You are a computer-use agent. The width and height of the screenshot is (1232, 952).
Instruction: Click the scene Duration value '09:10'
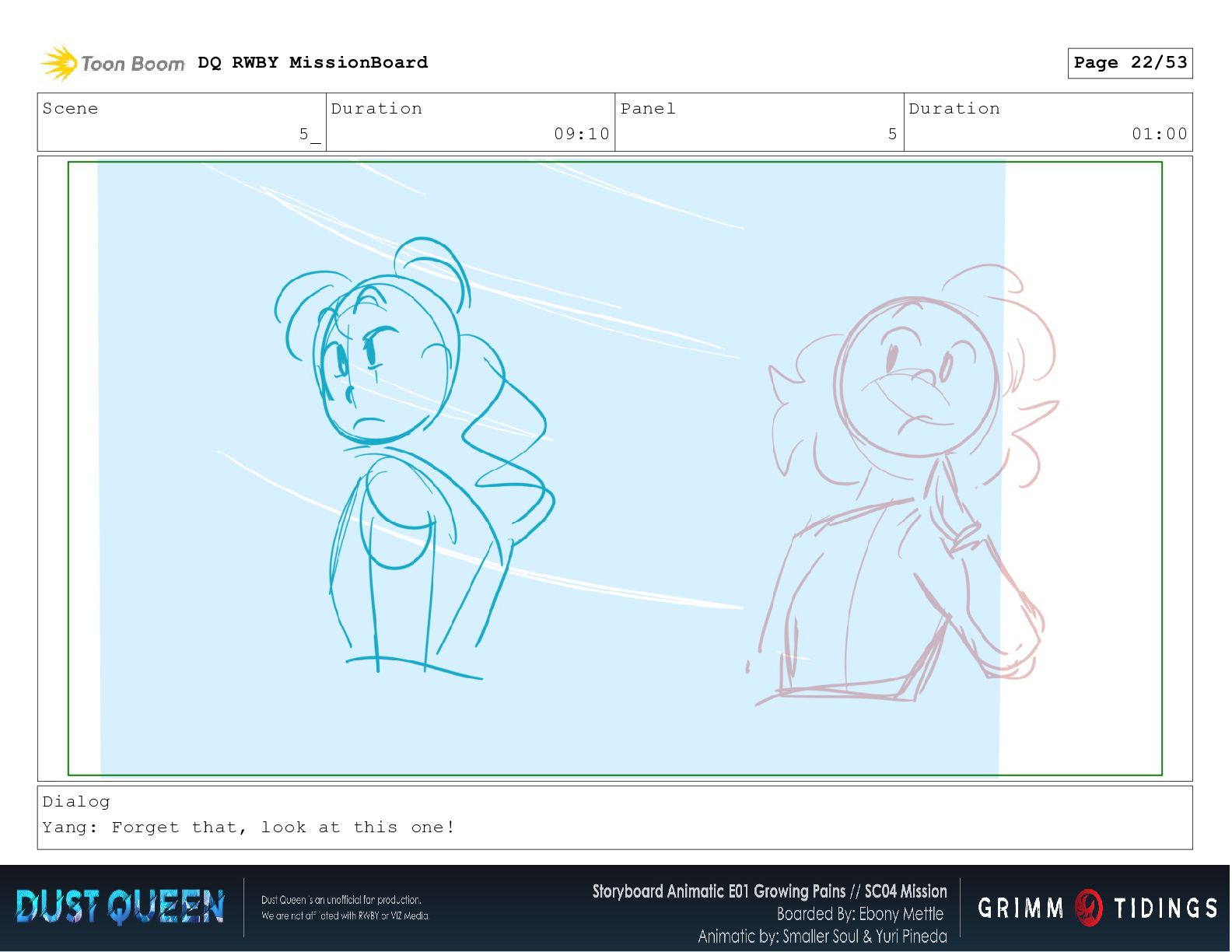582,134
